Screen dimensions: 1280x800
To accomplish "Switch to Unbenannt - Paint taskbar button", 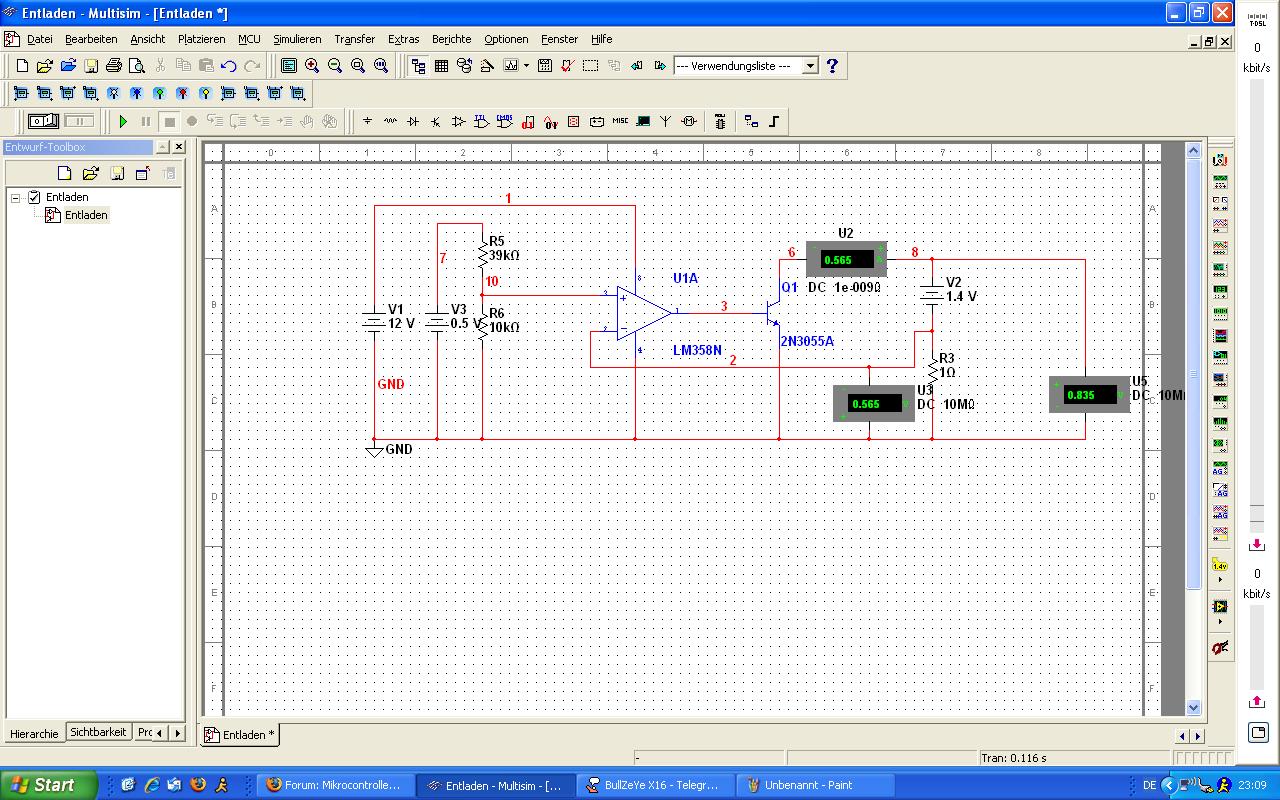I will tap(815, 785).
